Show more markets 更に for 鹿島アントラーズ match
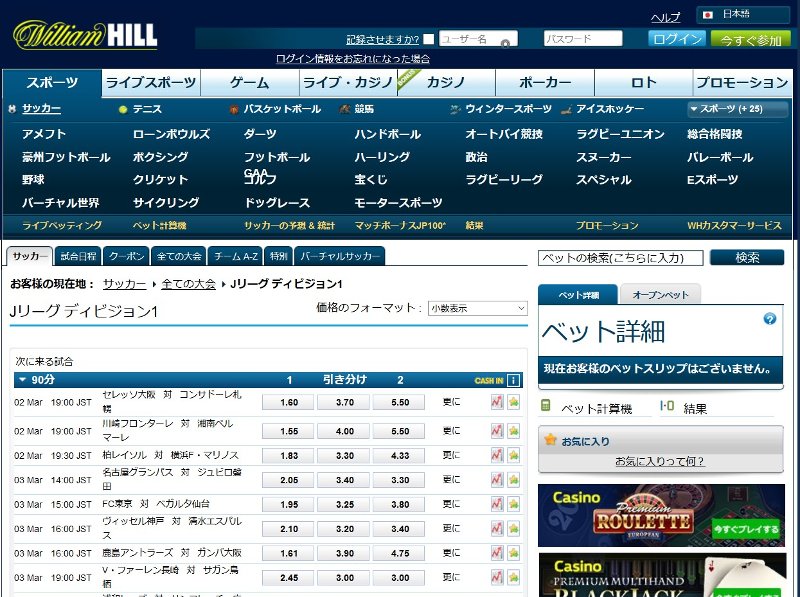Screen dimensions: 800x597 coord(451,553)
